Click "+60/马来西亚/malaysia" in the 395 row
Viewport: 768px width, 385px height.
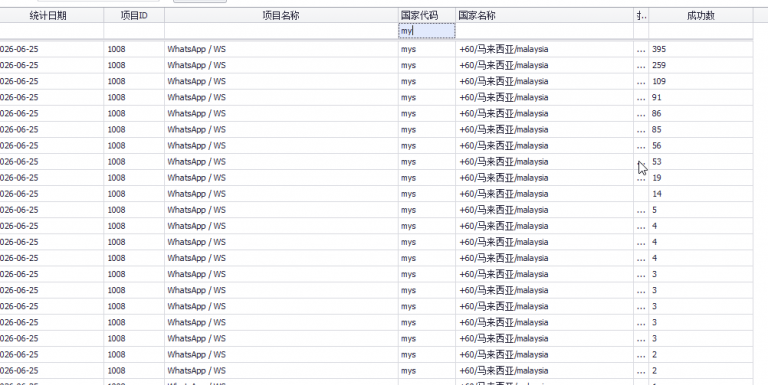[x=504, y=49]
